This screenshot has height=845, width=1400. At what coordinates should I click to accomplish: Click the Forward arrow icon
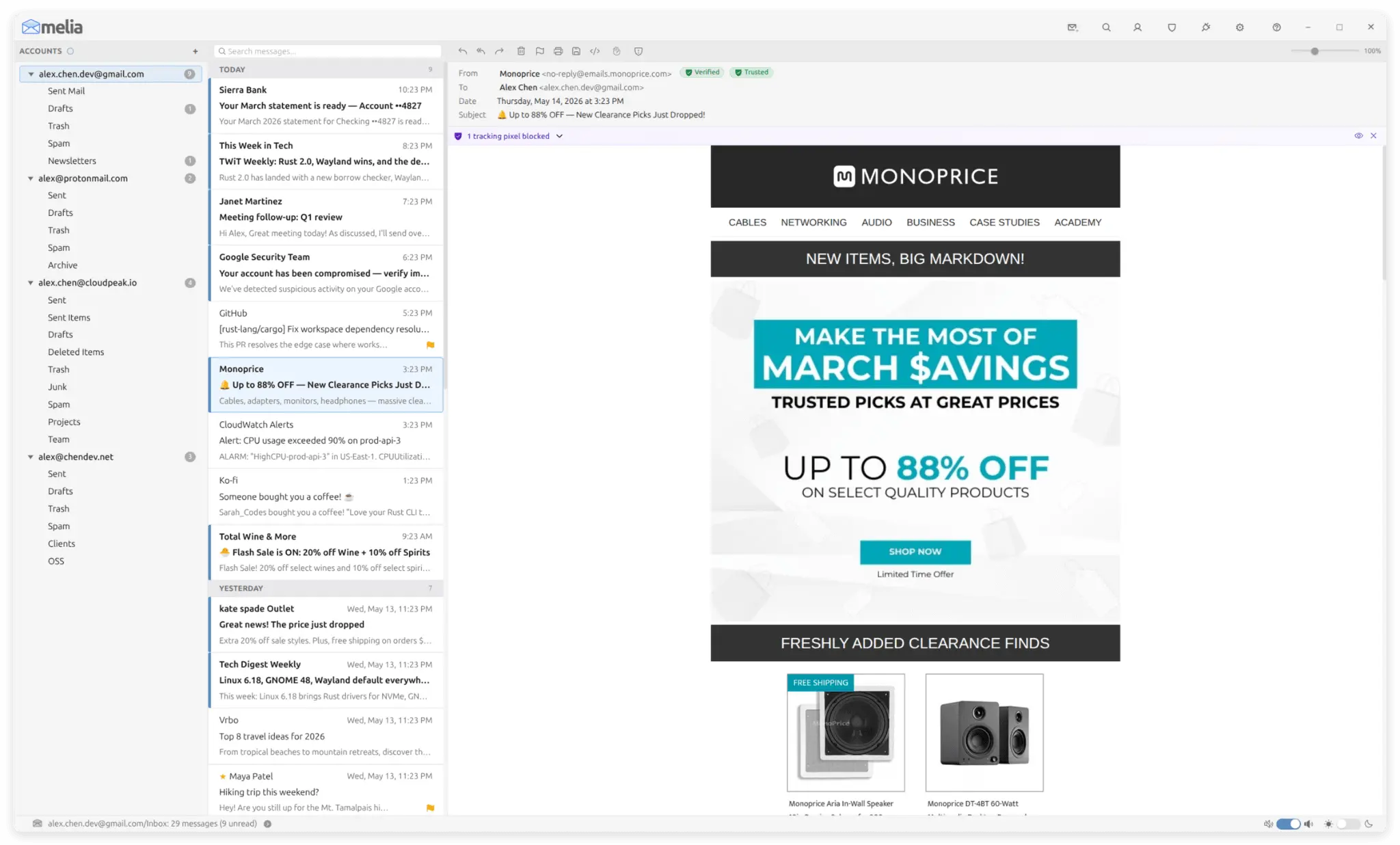coord(500,51)
